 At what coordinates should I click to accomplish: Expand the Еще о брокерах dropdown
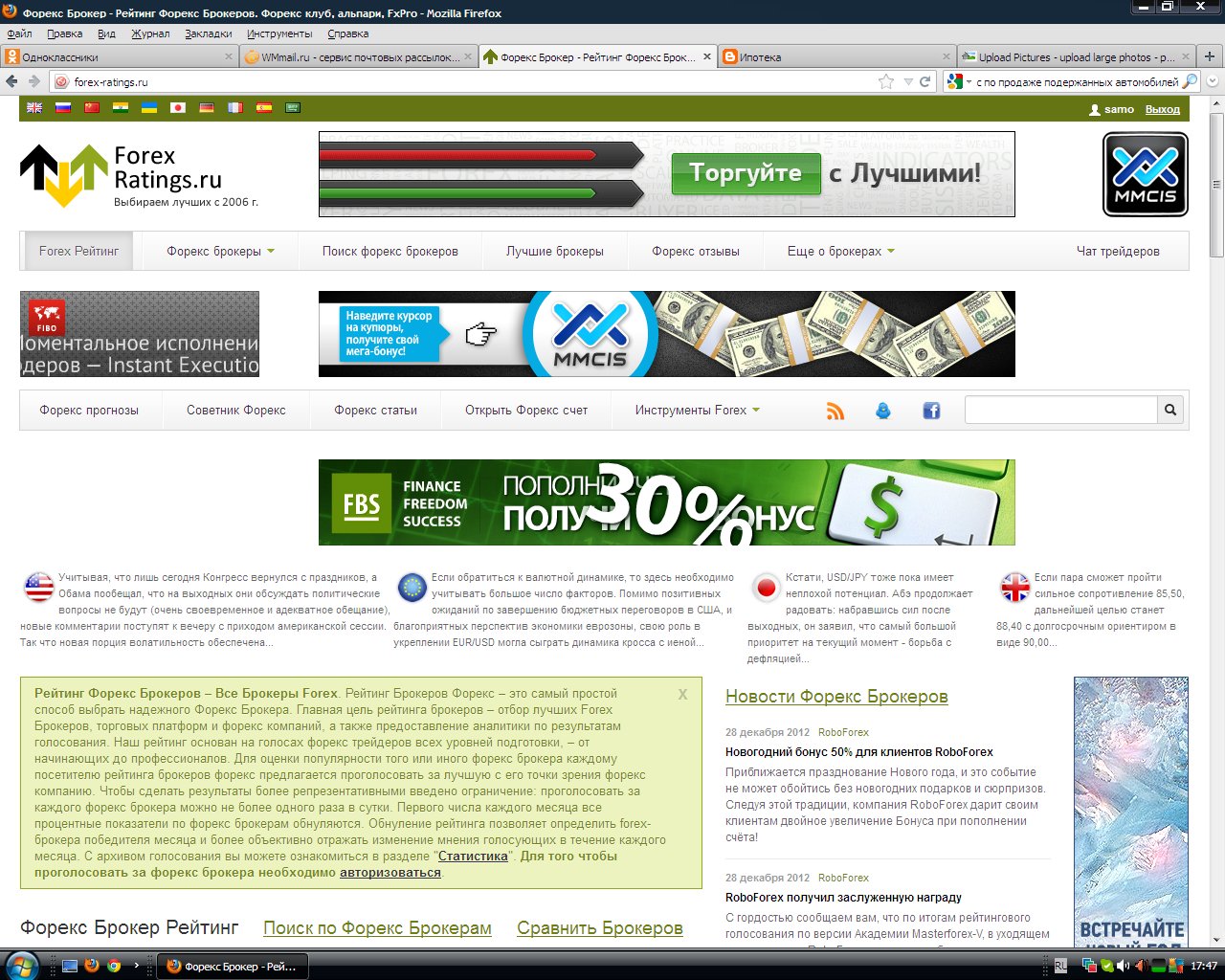[x=840, y=251]
